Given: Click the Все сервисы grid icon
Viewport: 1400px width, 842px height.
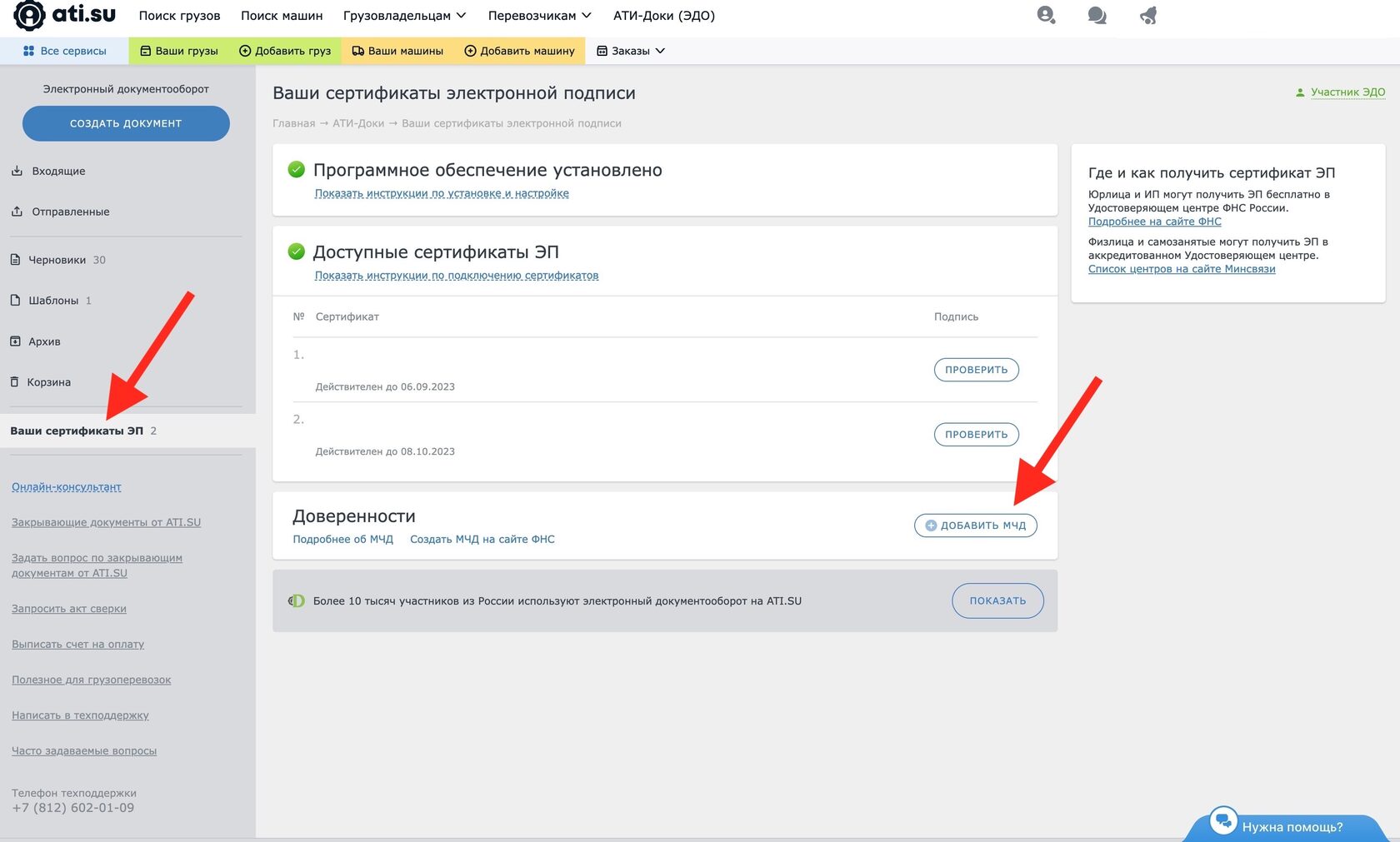Looking at the screenshot, I should [28, 51].
